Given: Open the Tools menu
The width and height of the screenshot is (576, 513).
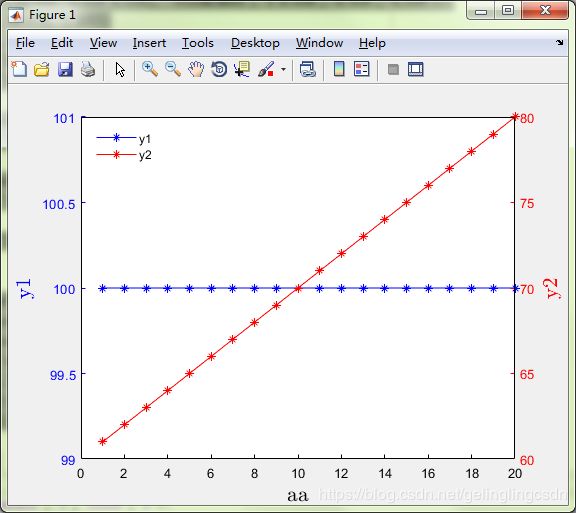Looking at the screenshot, I should coord(198,43).
